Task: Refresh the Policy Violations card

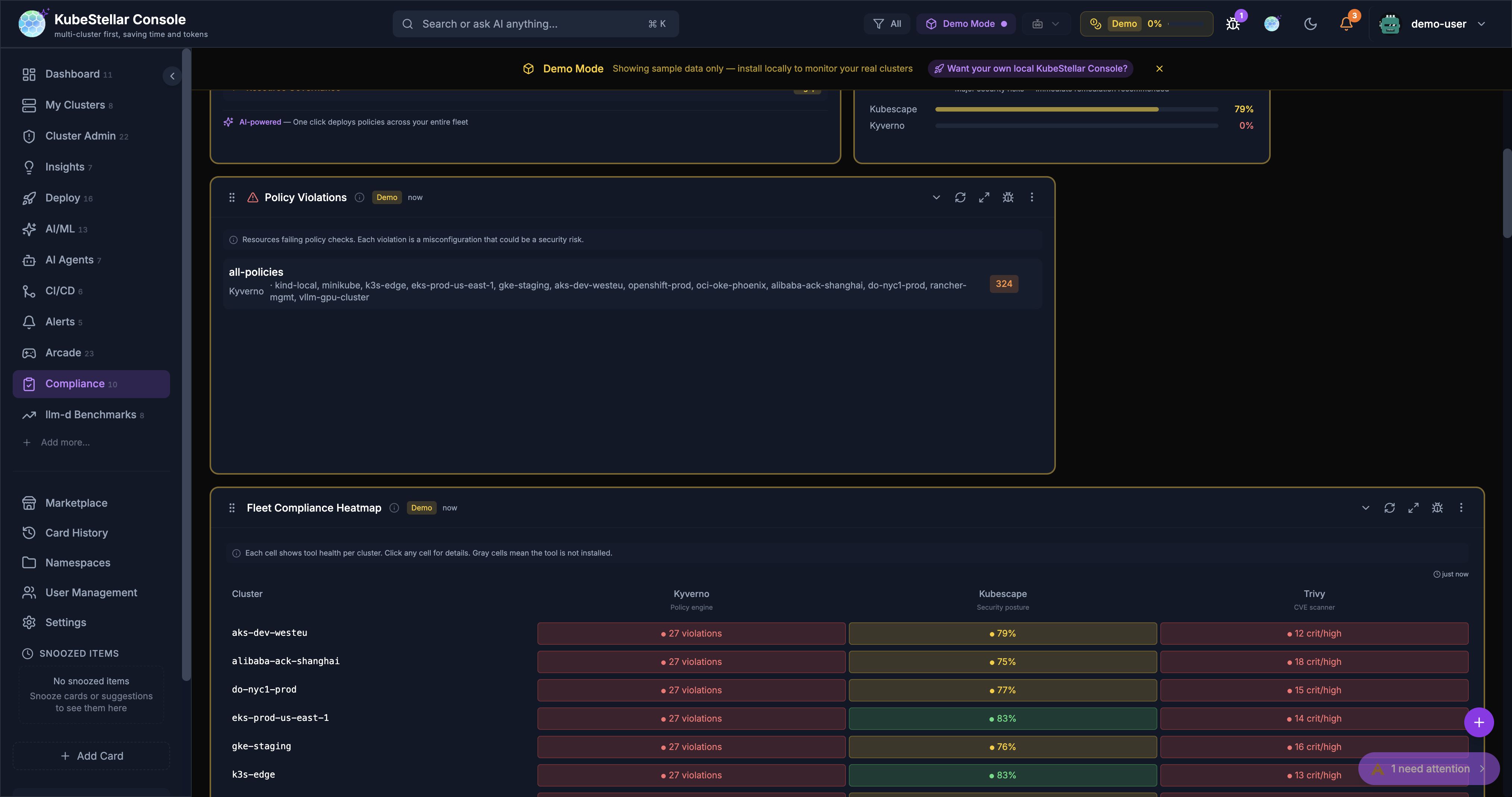Action: pyautogui.click(x=960, y=197)
